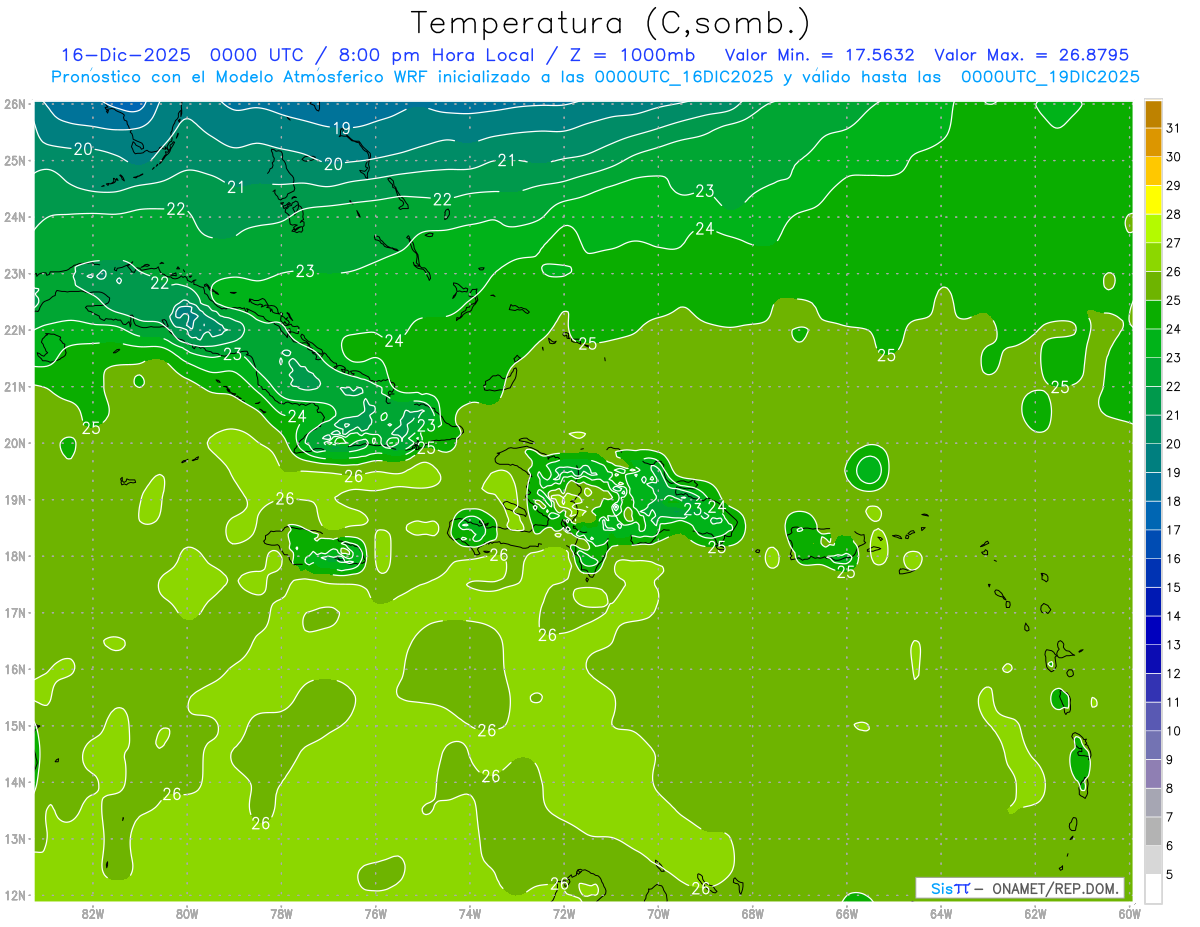Click the '21N' latitude axis label

[14, 386]
